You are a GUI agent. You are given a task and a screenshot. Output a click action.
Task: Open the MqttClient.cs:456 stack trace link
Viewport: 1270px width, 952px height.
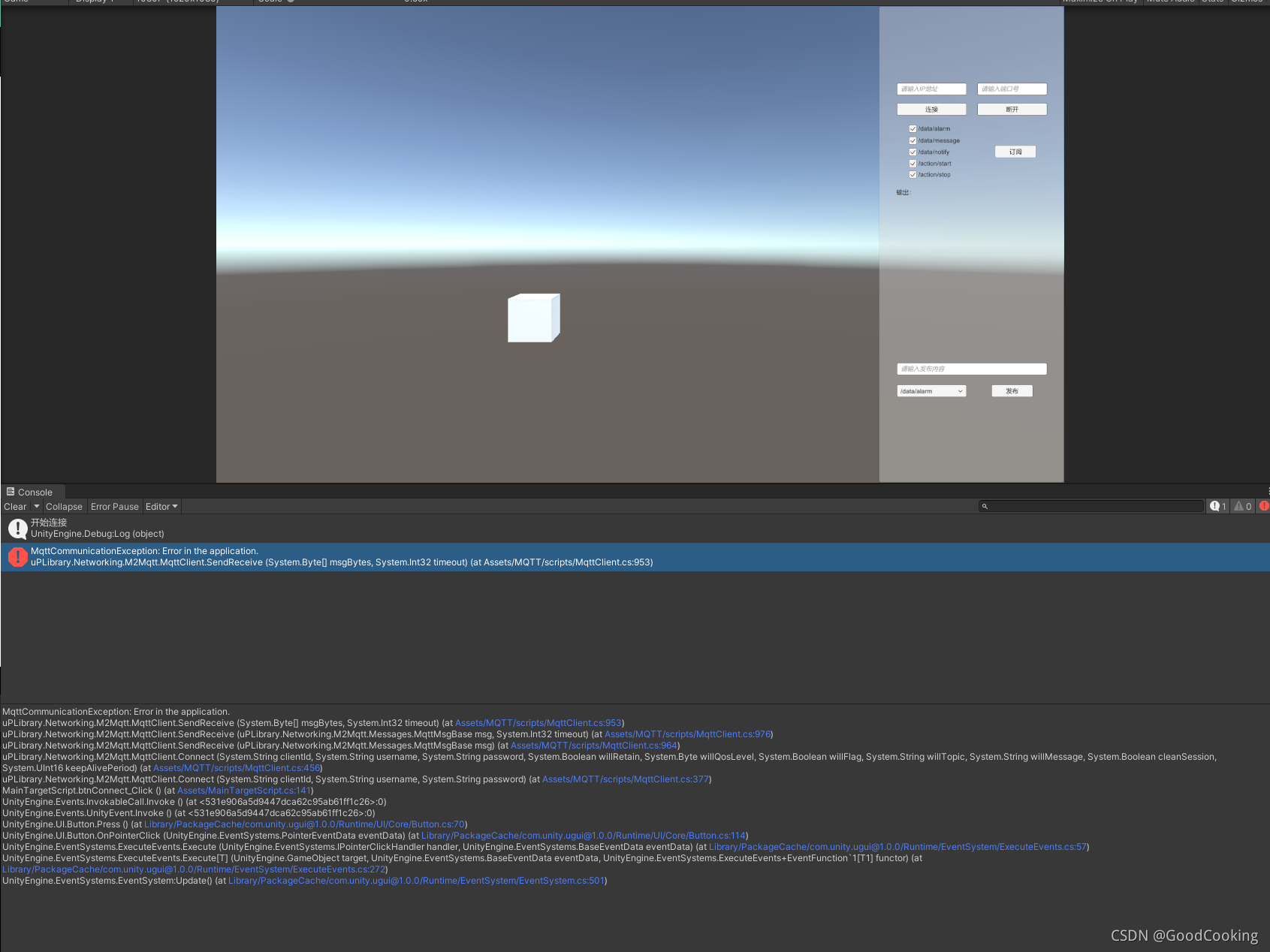tap(237, 768)
